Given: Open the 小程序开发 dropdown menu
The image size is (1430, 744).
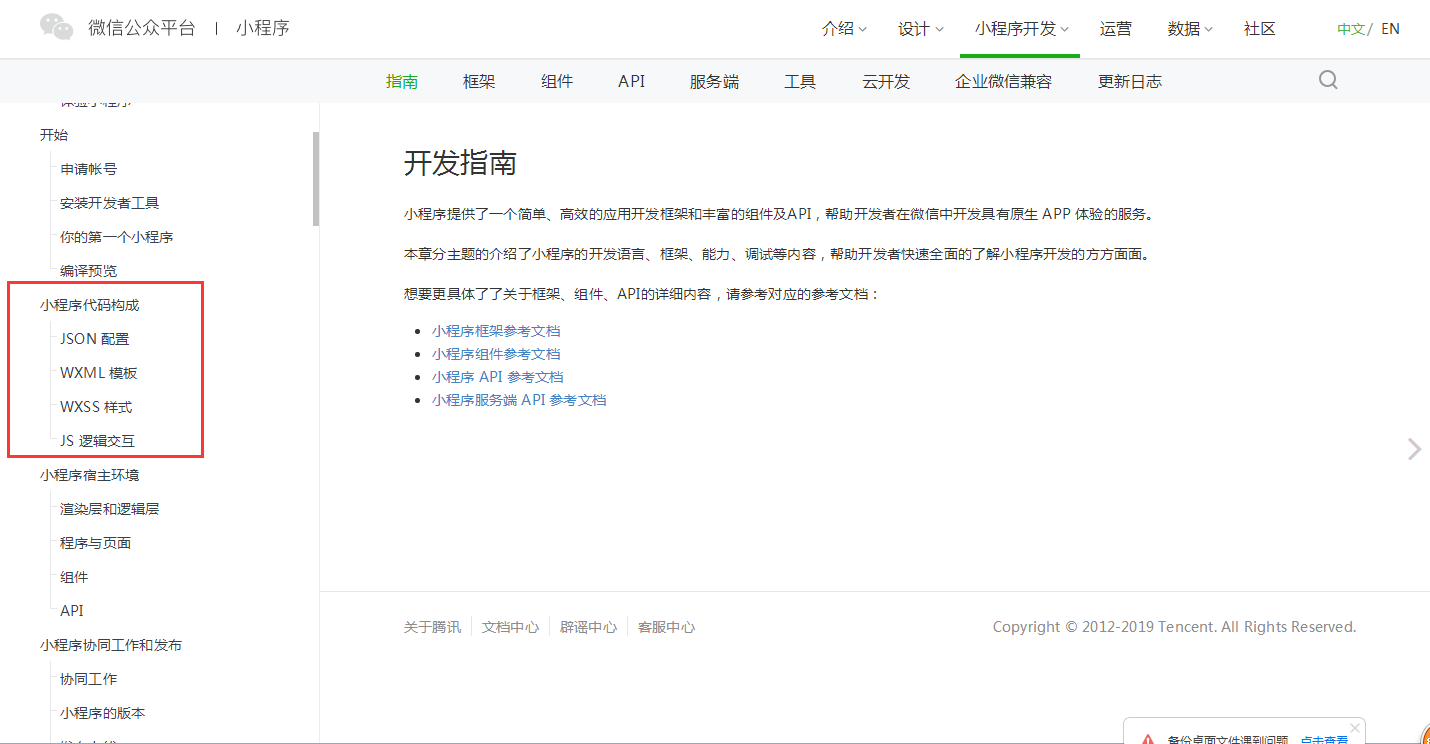Looking at the screenshot, I should point(1021,29).
